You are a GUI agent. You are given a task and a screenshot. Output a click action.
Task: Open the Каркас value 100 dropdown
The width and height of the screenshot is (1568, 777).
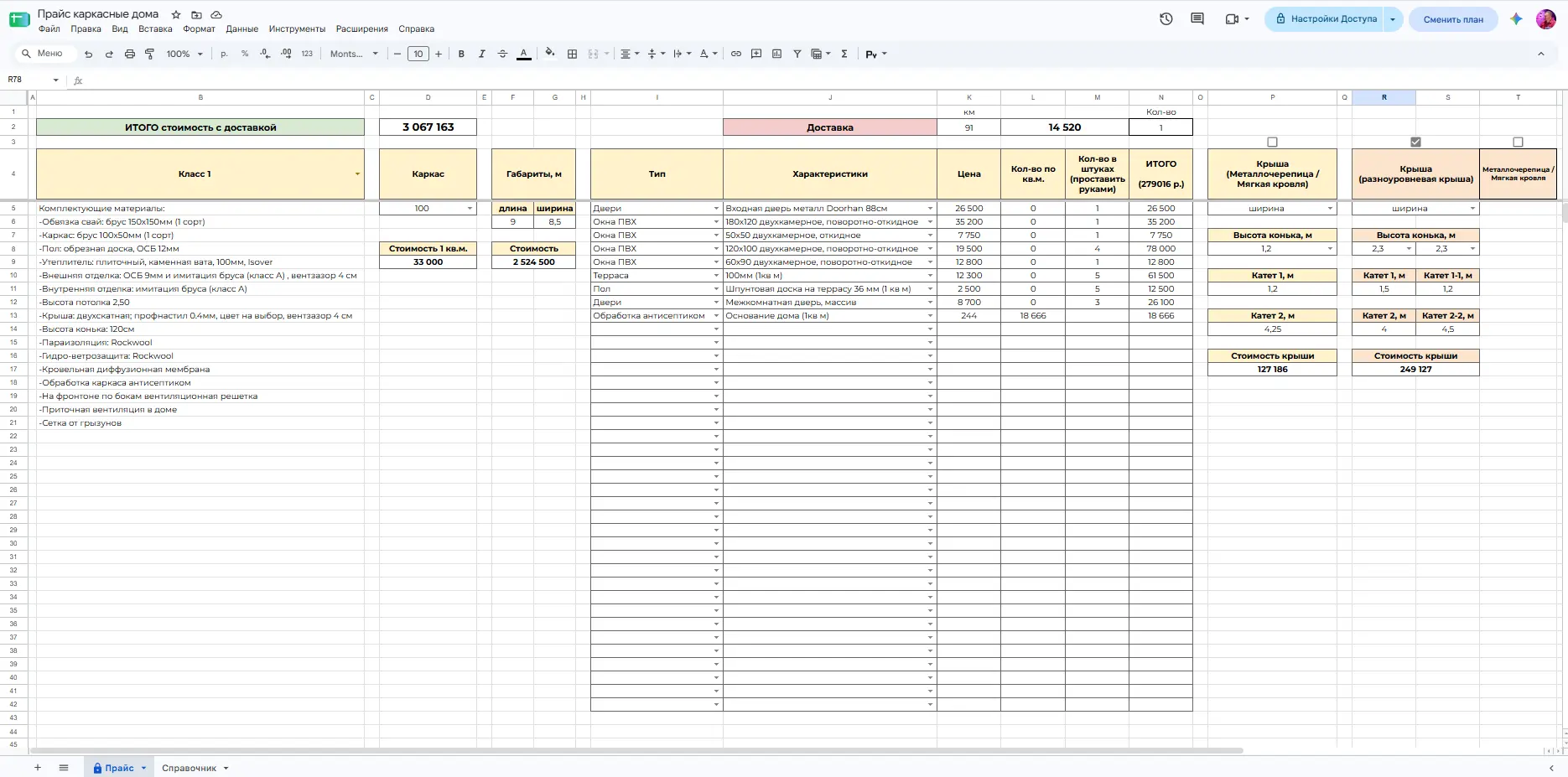point(470,209)
